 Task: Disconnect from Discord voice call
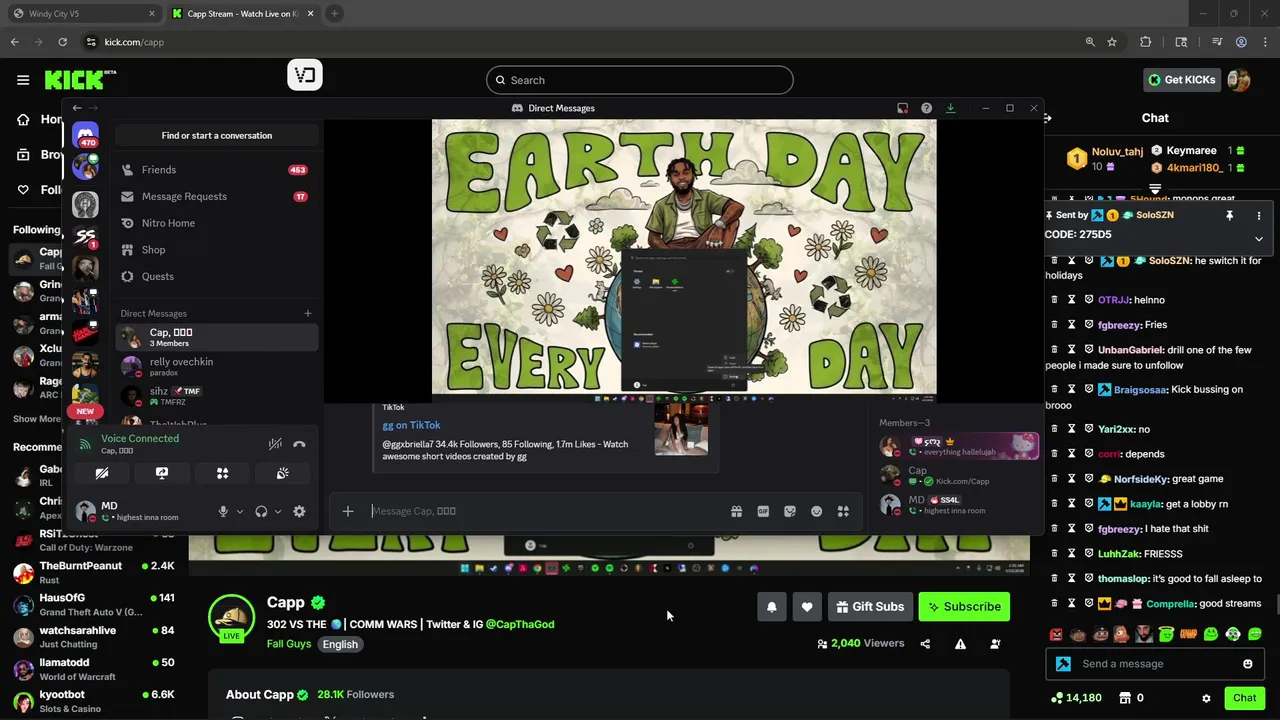[x=299, y=444]
